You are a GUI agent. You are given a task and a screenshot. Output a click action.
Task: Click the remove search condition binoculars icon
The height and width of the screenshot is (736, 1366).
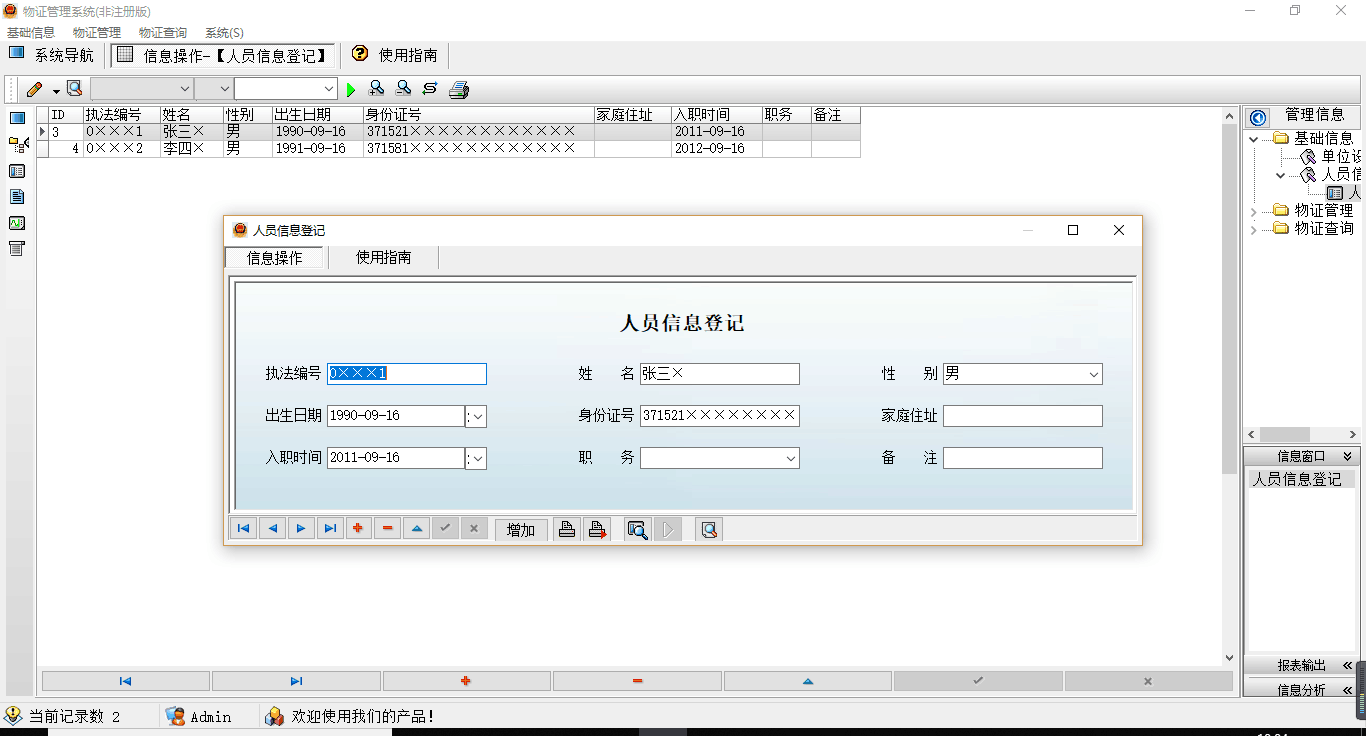pos(403,89)
